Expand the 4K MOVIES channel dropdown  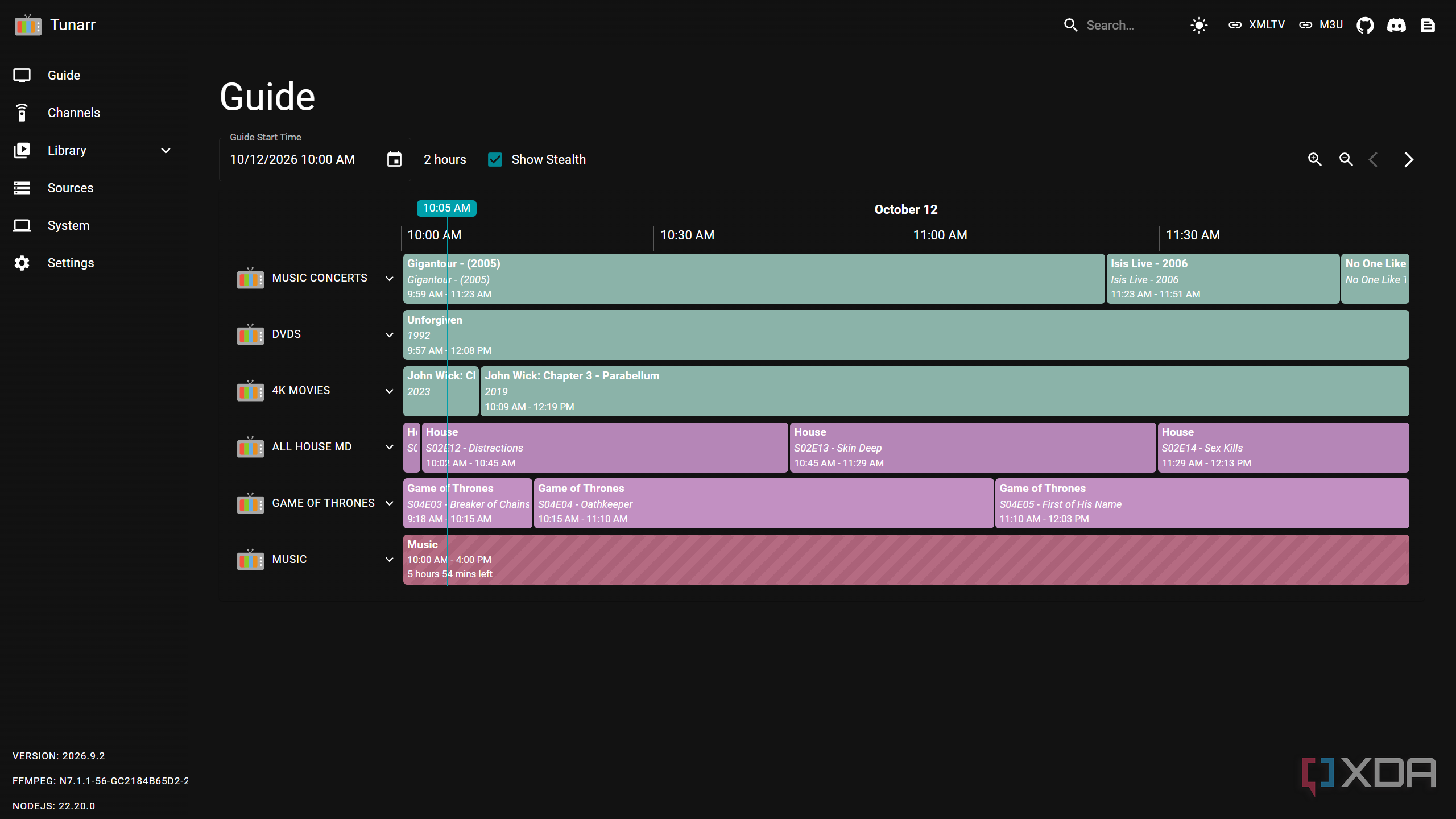coord(390,391)
